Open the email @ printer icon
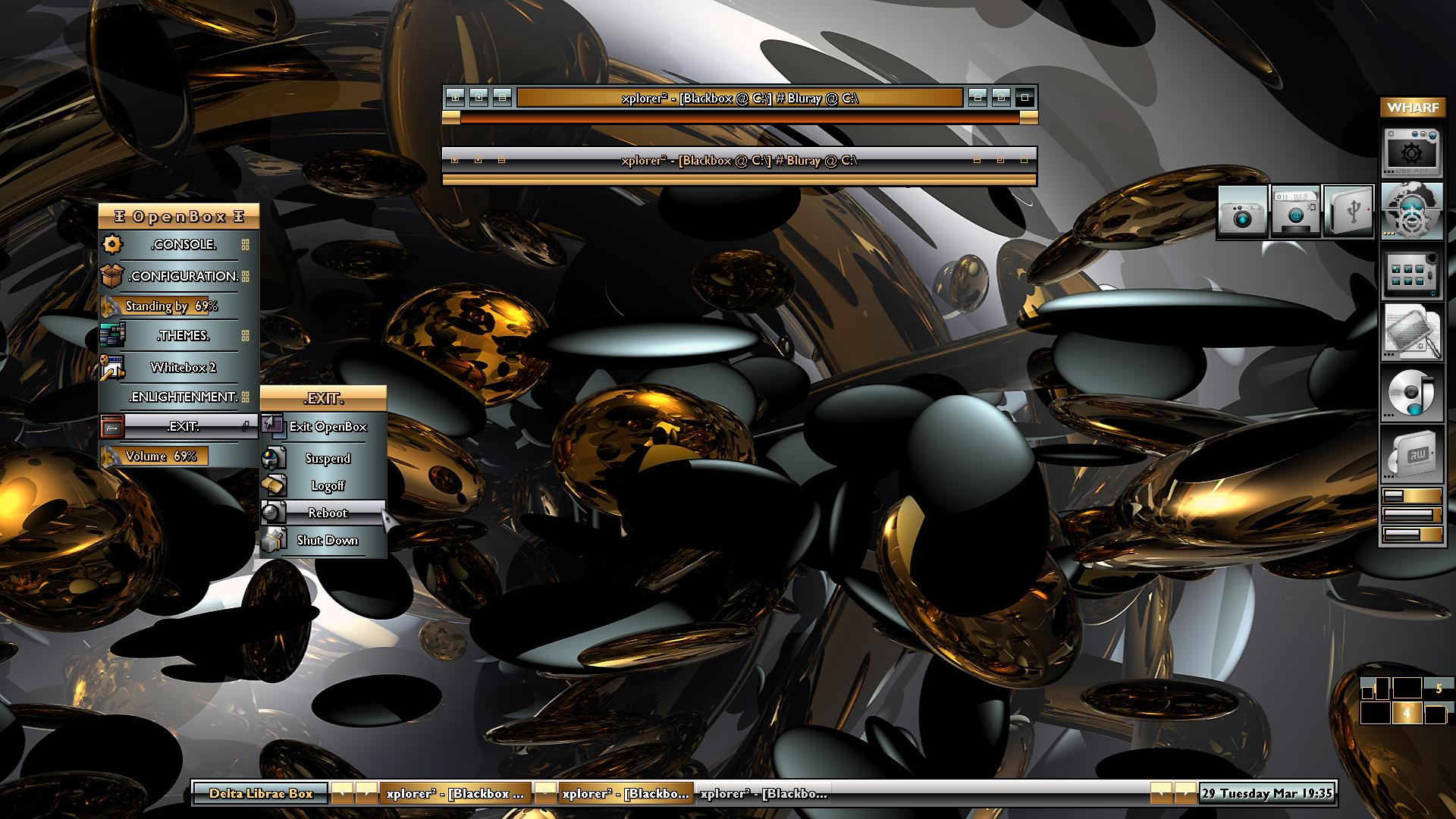The width and height of the screenshot is (1456, 819). click(1295, 212)
